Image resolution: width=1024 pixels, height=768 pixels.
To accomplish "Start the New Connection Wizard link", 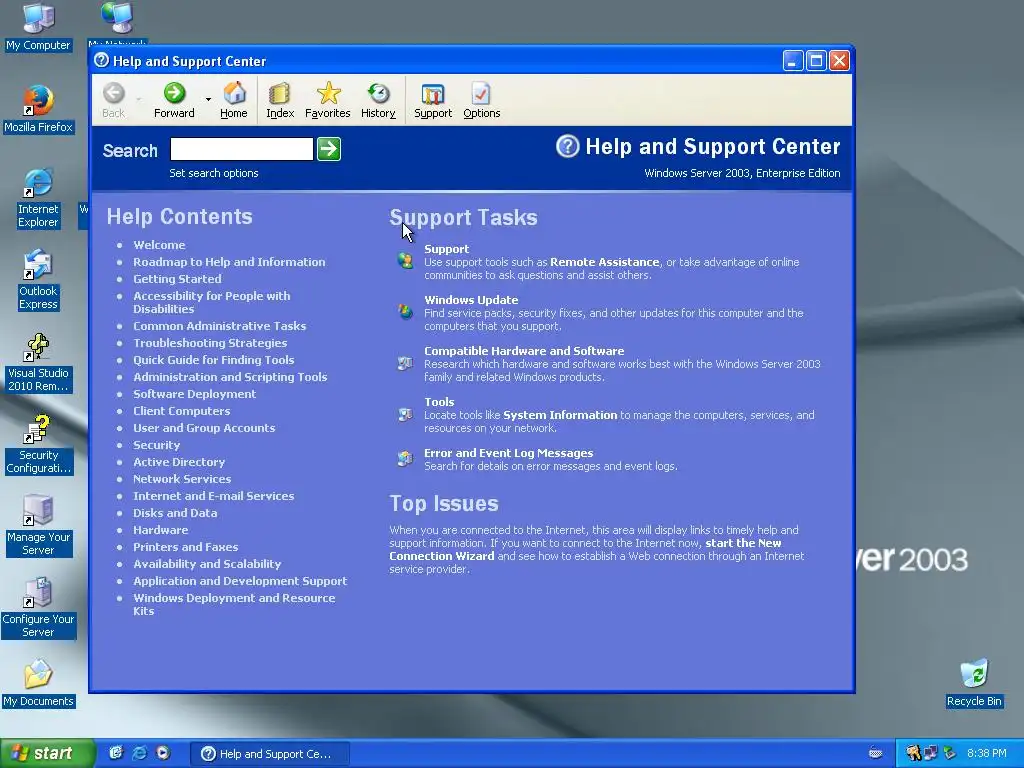I will coord(585,549).
